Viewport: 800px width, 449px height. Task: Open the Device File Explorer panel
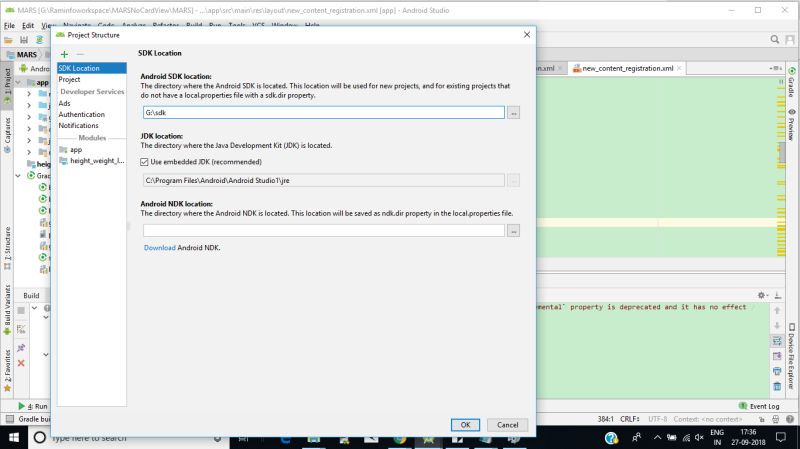click(x=791, y=356)
